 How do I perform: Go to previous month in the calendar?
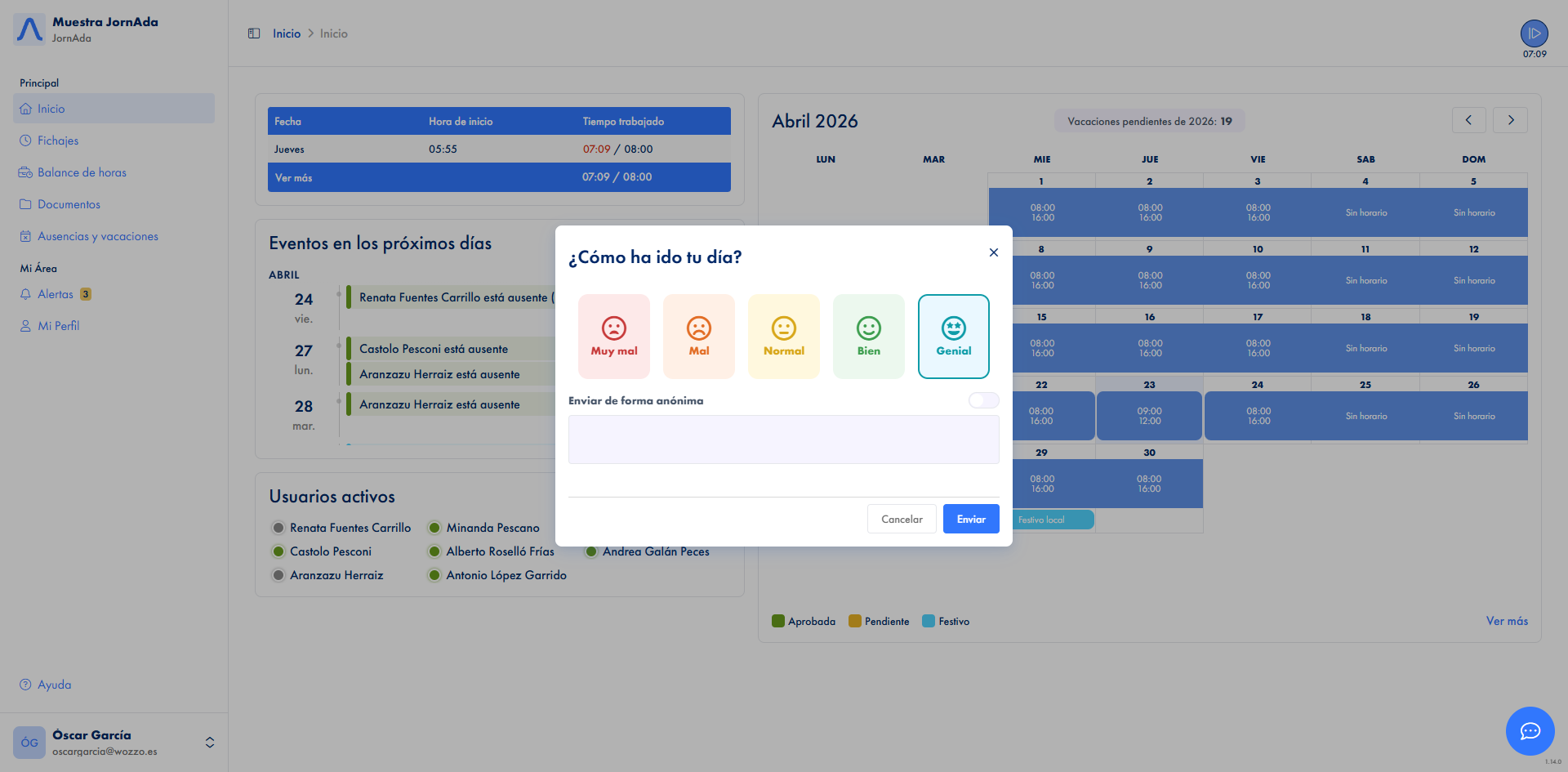(x=1469, y=119)
